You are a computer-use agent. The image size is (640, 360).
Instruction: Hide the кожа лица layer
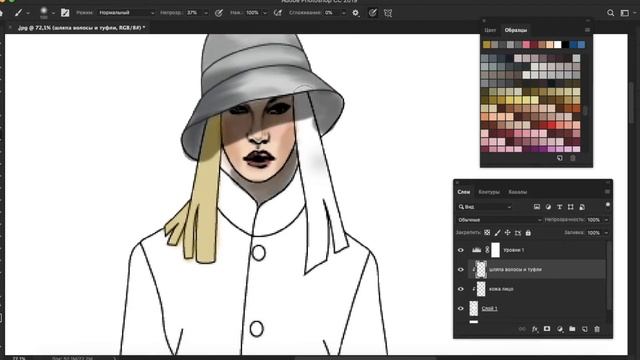coord(461,289)
